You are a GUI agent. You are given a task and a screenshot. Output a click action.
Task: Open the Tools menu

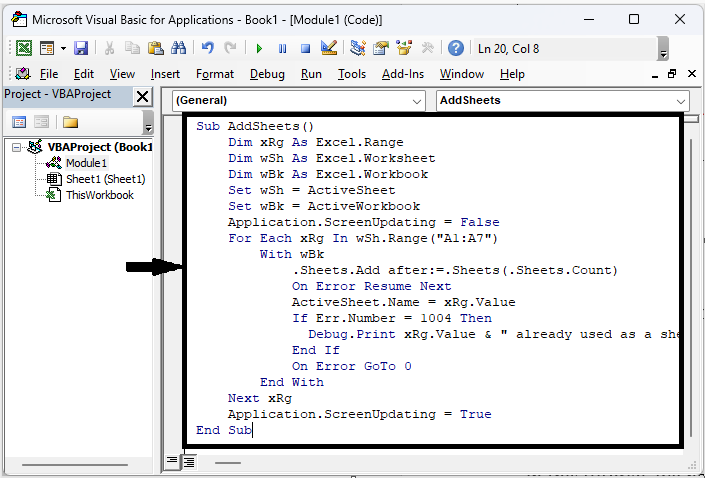click(x=352, y=74)
